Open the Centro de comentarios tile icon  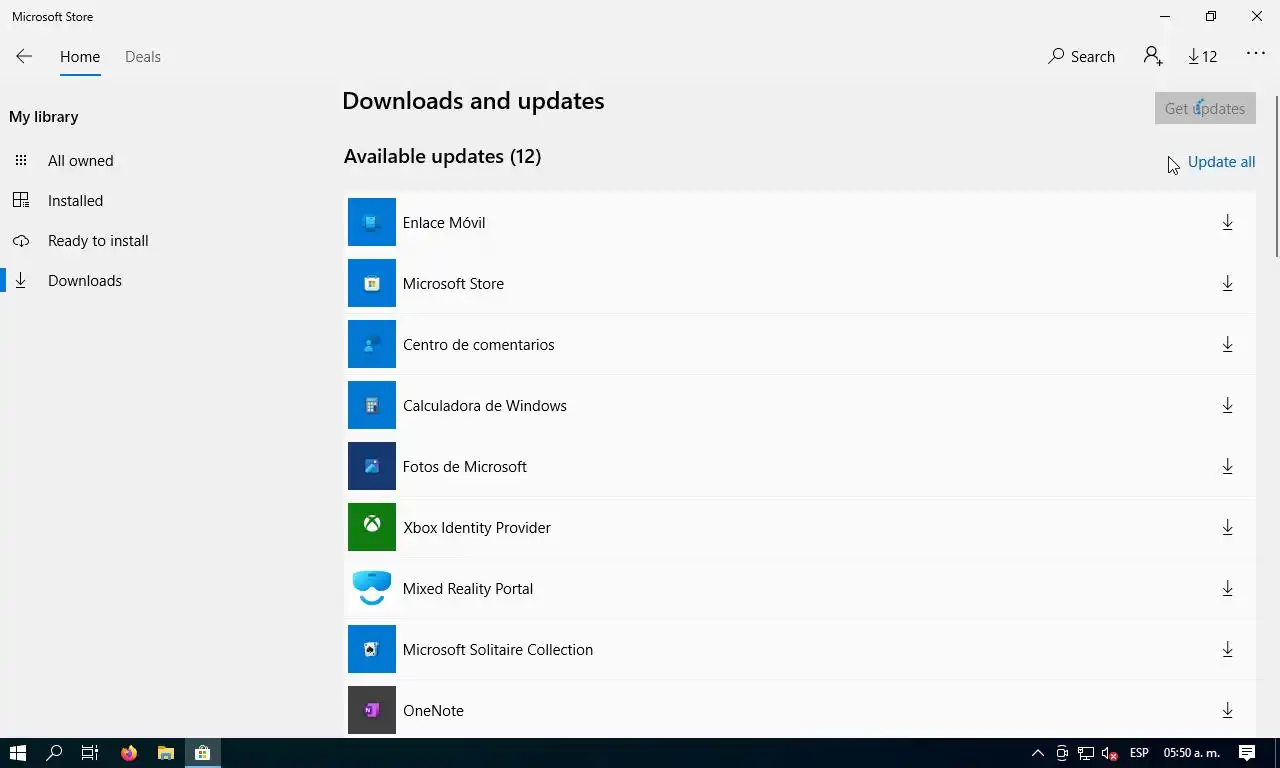(x=372, y=344)
